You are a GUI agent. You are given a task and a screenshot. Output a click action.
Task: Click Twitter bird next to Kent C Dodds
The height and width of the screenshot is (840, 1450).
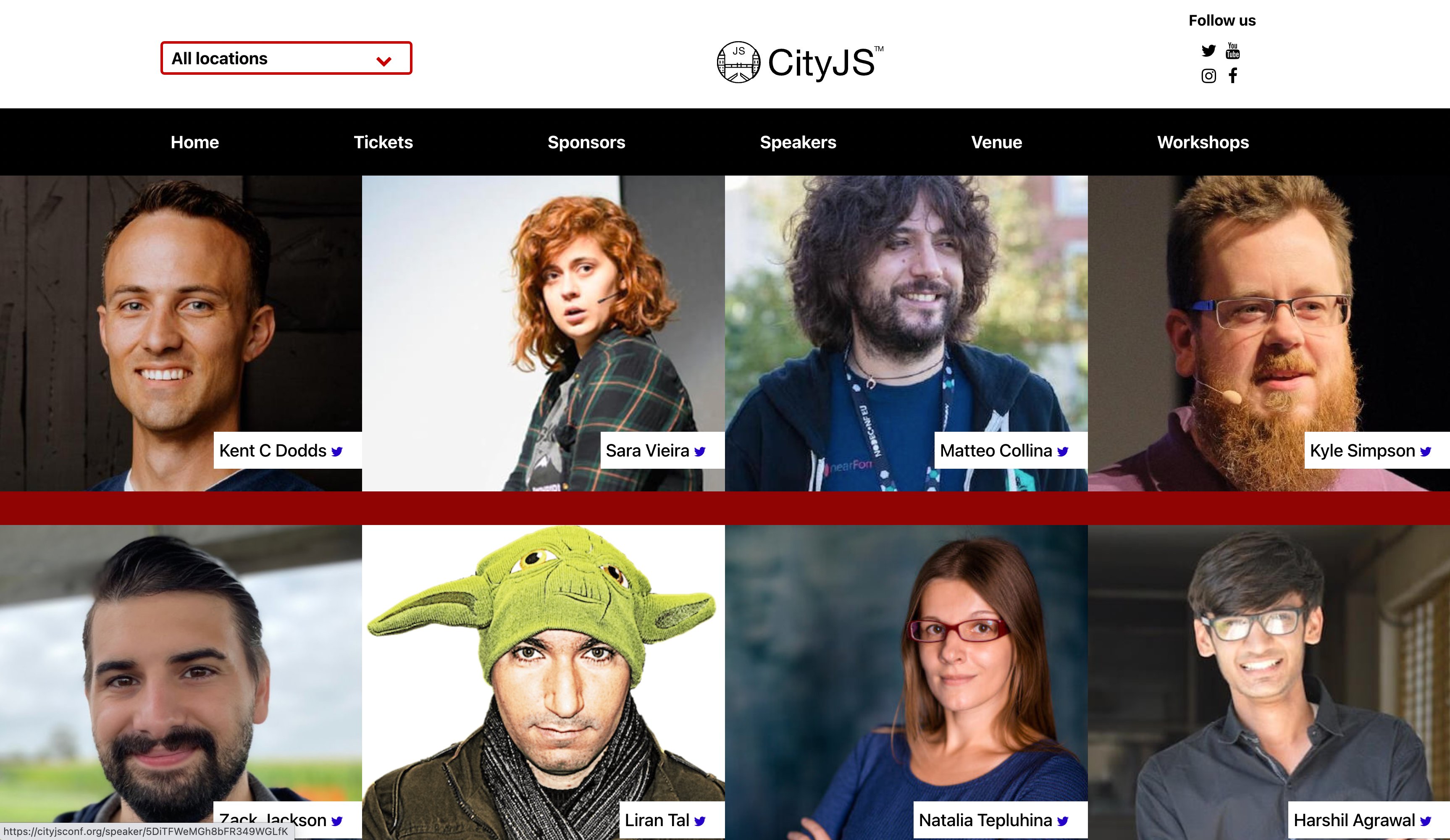pos(337,451)
